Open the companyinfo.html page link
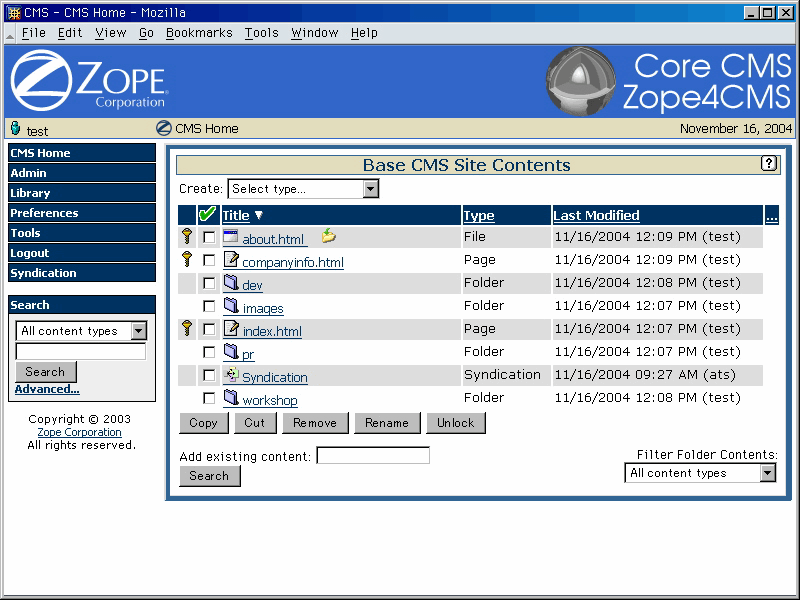The height and width of the screenshot is (600, 800). (293, 262)
